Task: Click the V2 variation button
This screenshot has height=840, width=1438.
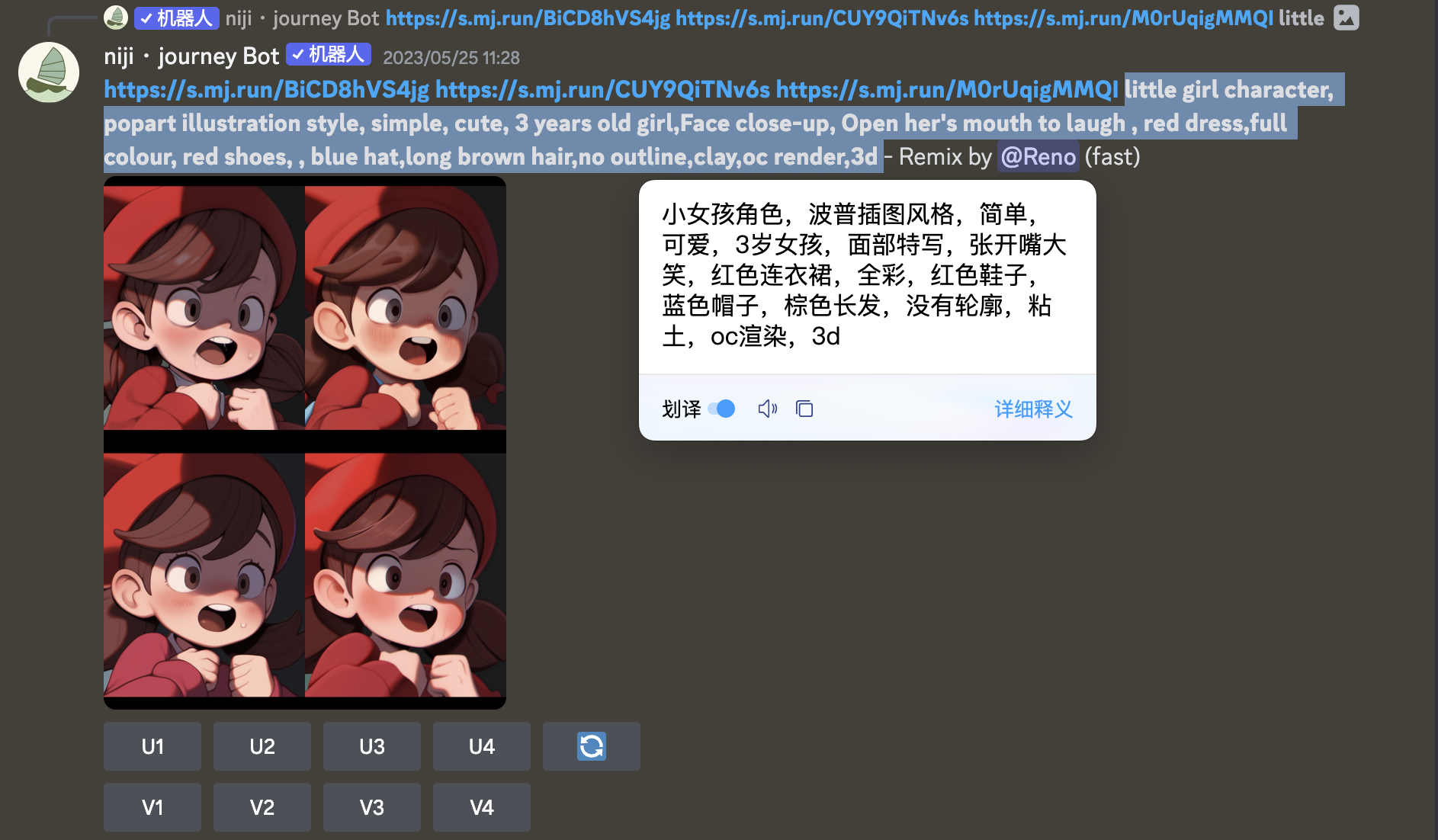Action: 262,807
